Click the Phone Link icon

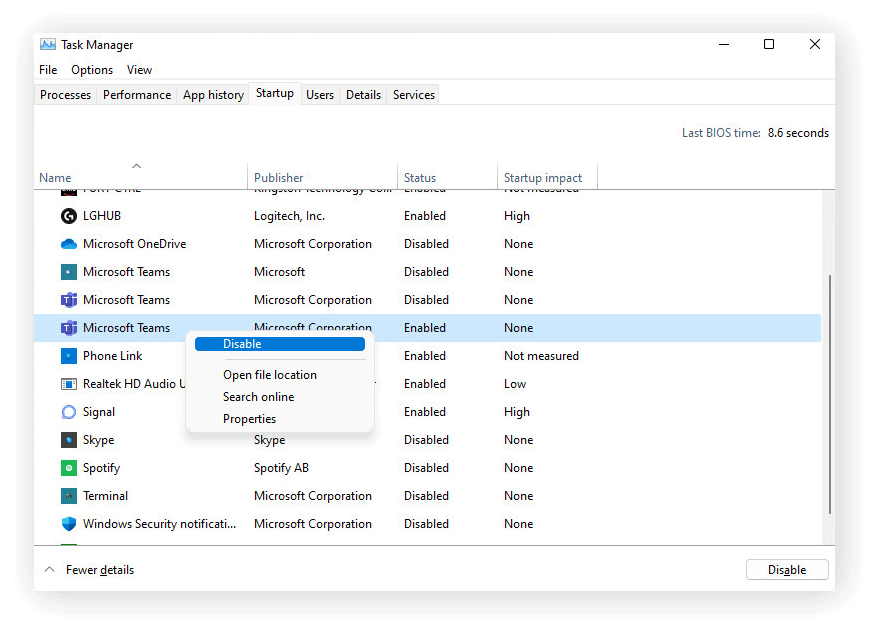tap(68, 355)
